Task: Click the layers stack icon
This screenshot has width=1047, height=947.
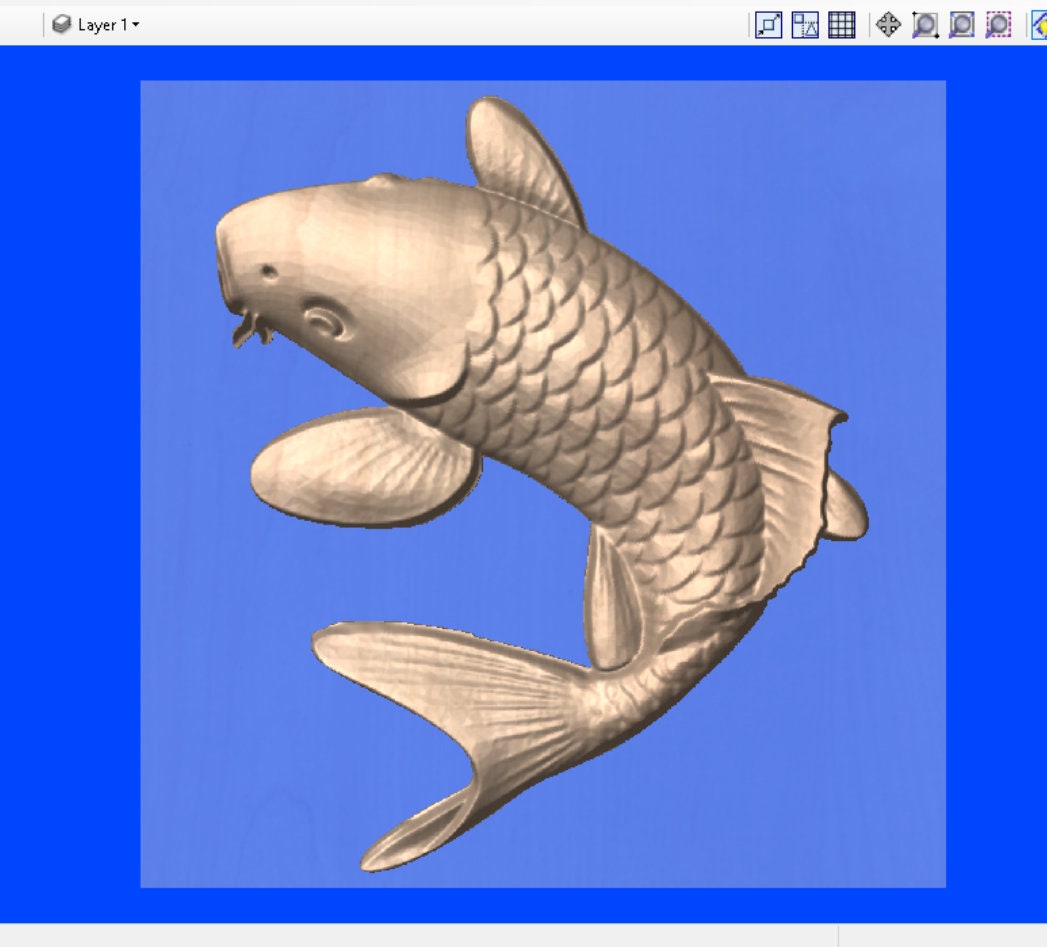Action: [63, 25]
